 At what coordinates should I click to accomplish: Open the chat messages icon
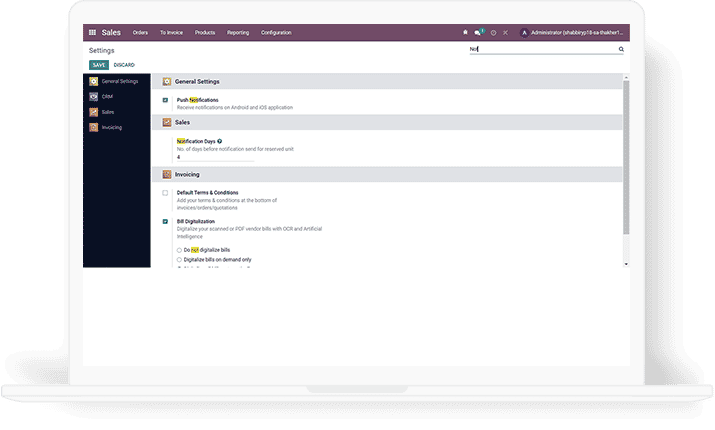479,32
